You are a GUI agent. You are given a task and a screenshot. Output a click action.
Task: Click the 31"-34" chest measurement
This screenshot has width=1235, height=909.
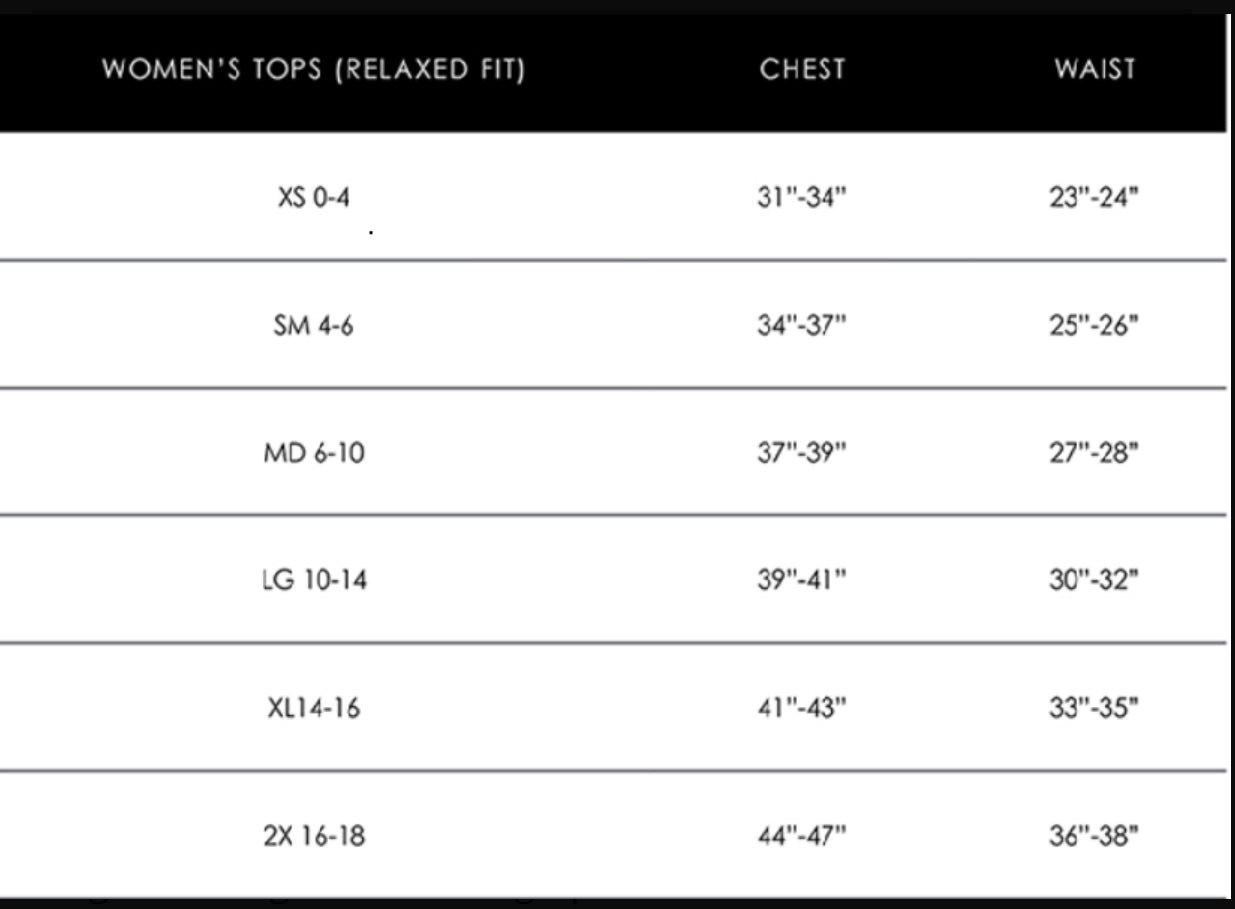tap(802, 197)
